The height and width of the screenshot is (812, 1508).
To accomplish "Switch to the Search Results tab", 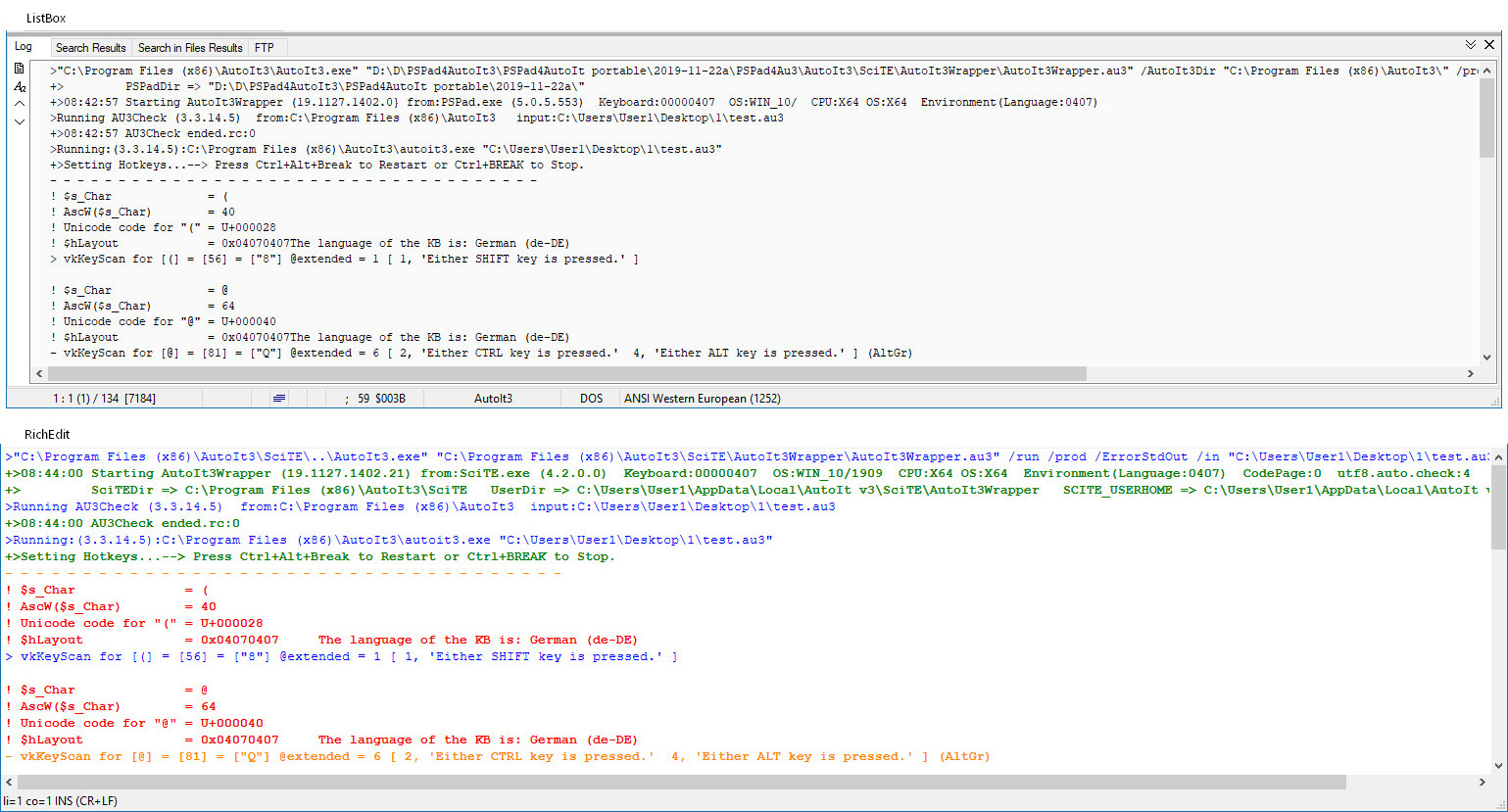I will [90, 47].
